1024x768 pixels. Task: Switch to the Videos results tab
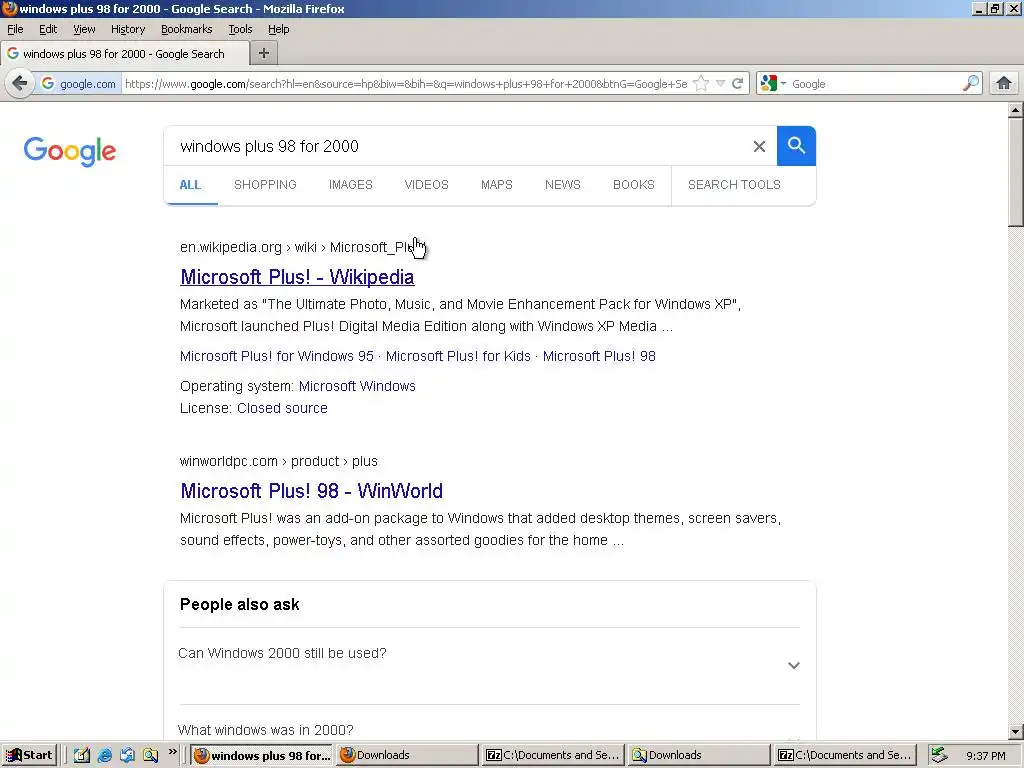click(426, 185)
